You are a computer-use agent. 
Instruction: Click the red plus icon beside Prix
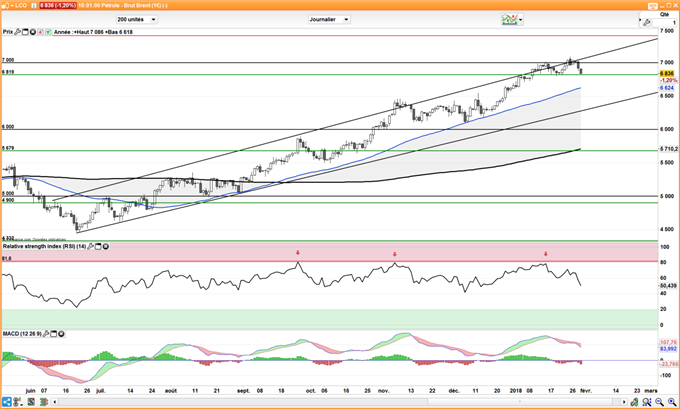pyautogui.click(x=40, y=32)
